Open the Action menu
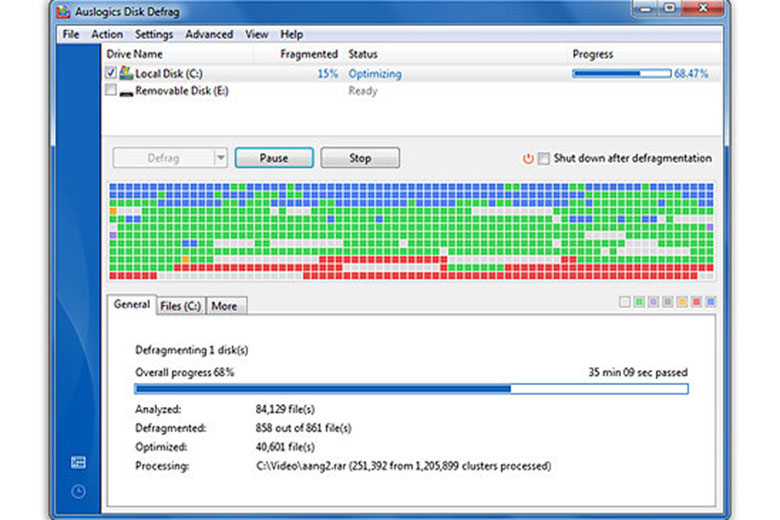The image size is (780, 520). [x=107, y=34]
